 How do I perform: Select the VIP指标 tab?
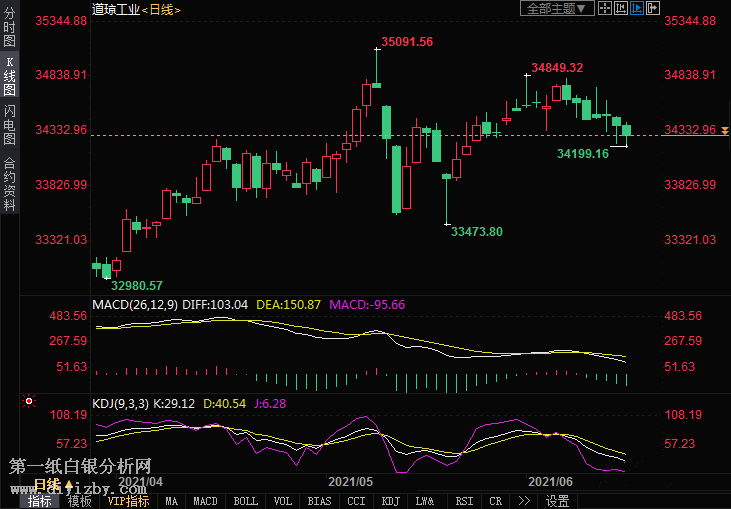pos(128,501)
